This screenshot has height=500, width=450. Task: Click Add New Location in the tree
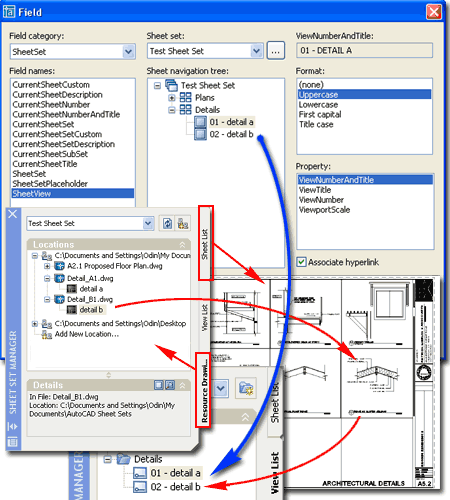coord(87,334)
